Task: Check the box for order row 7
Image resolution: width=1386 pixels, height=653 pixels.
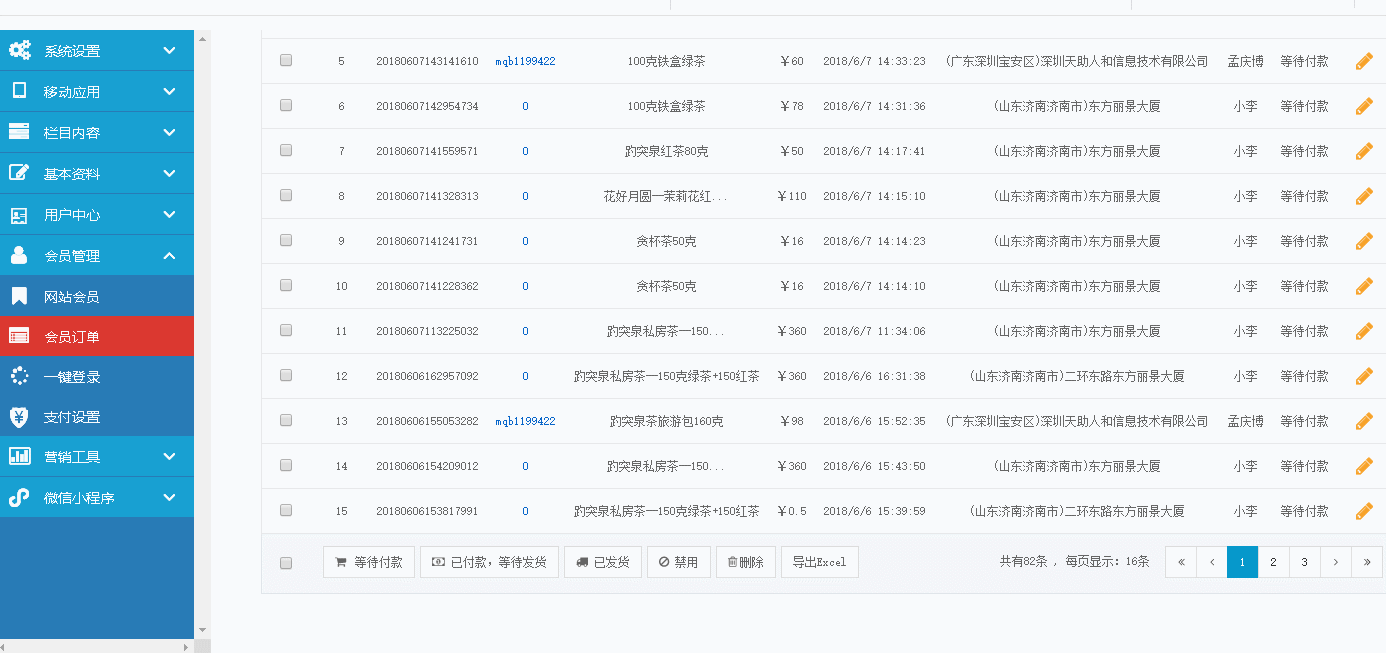Action: point(286,150)
